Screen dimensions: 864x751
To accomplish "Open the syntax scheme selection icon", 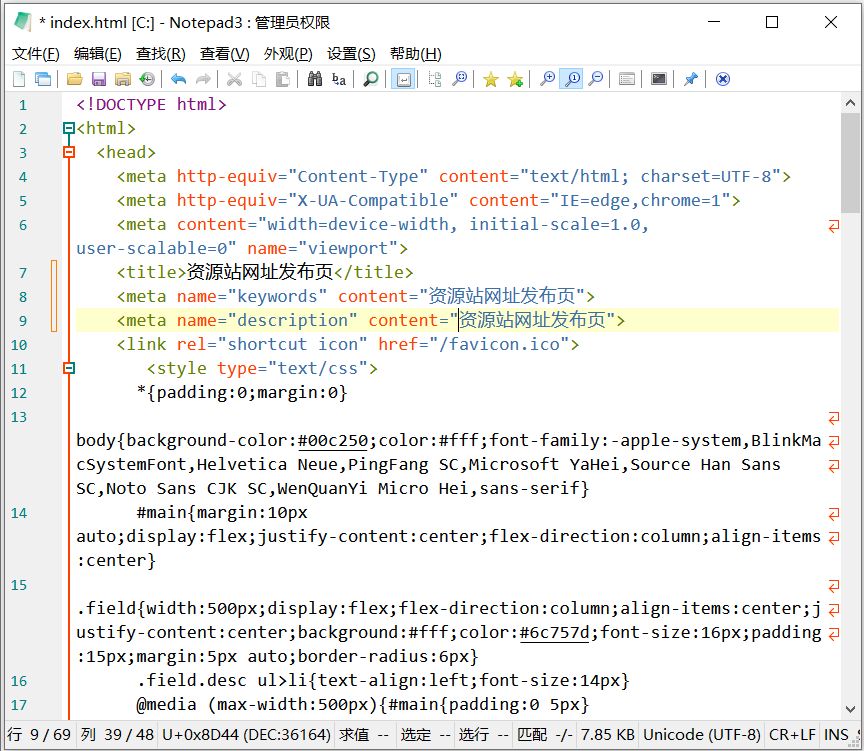I will coord(627,79).
